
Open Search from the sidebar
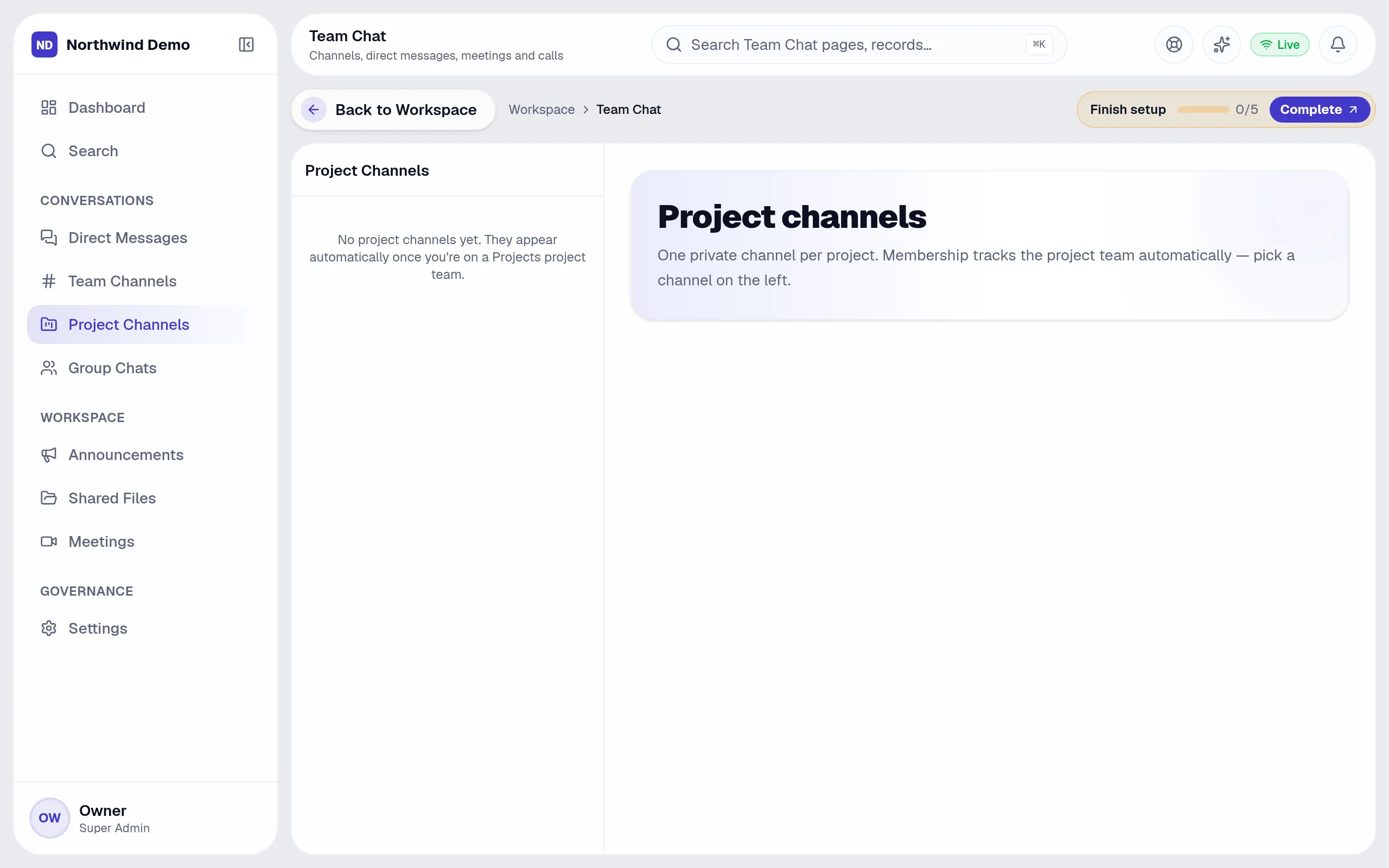[145, 151]
